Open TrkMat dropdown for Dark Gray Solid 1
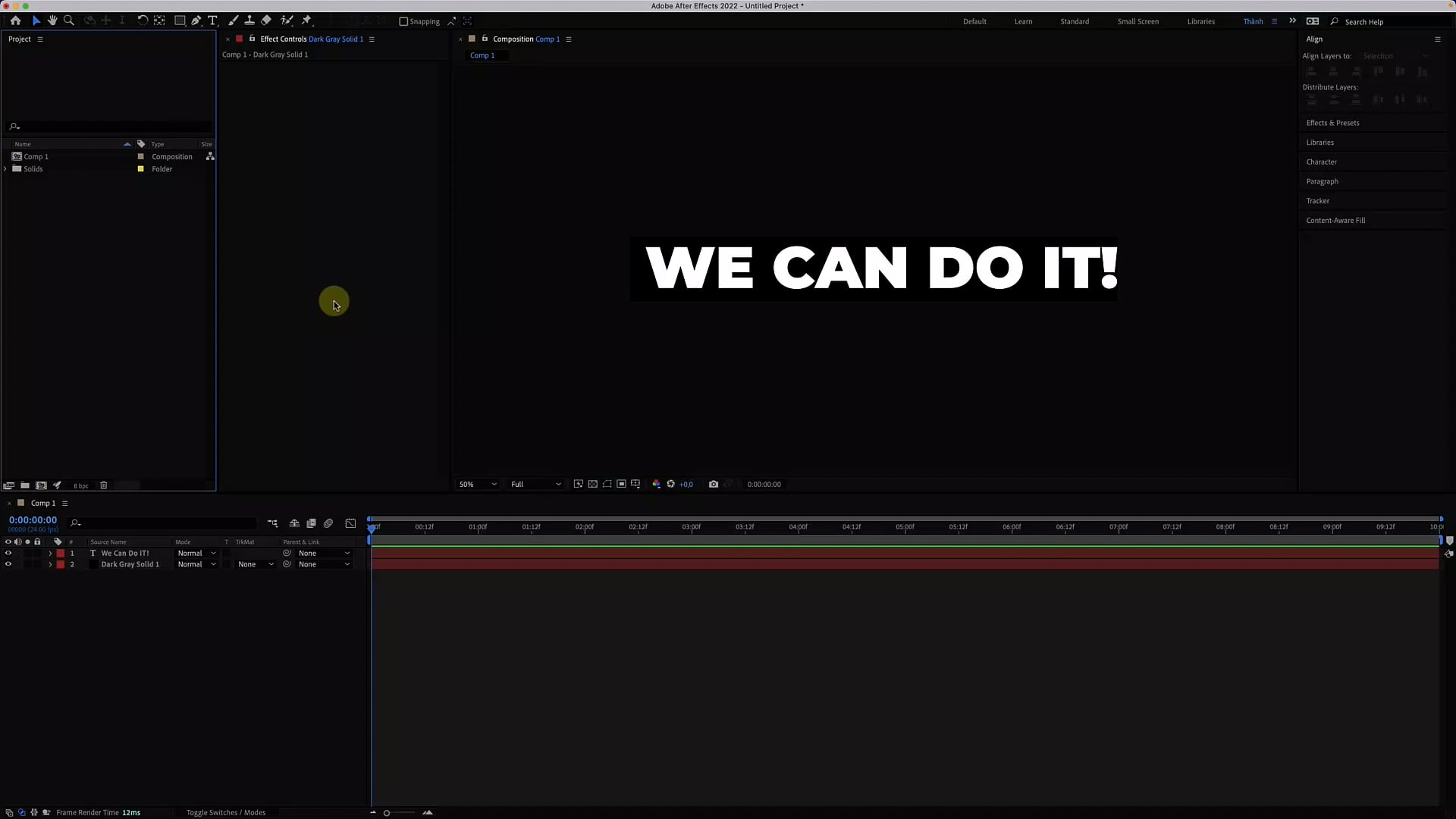The height and width of the screenshot is (819, 1456). click(256, 564)
